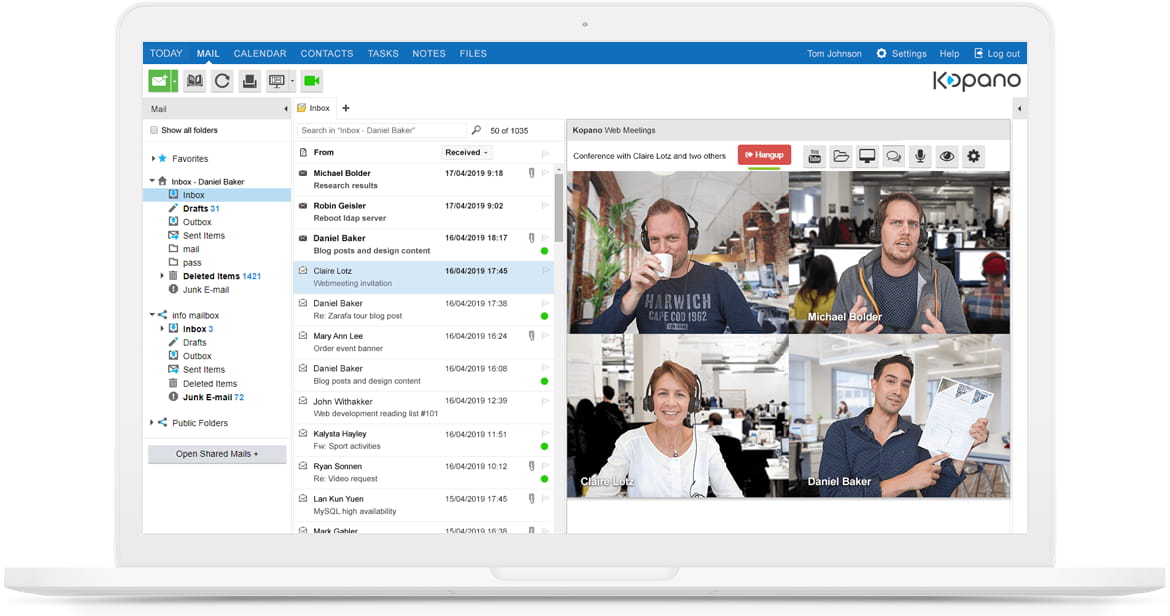Click the Inbox search input field
This screenshot has width=1170, height=616.
click(382, 131)
